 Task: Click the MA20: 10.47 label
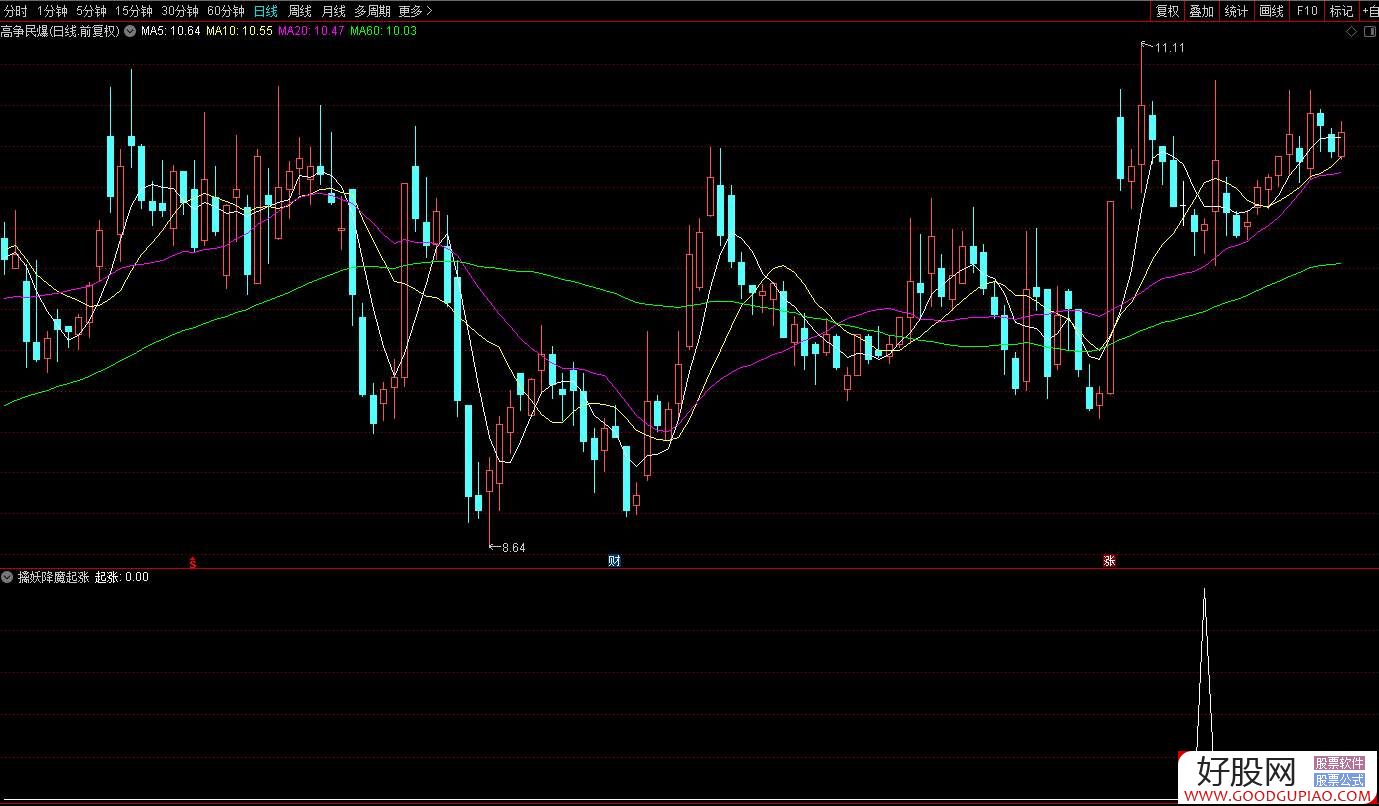(x=311, y=31)
